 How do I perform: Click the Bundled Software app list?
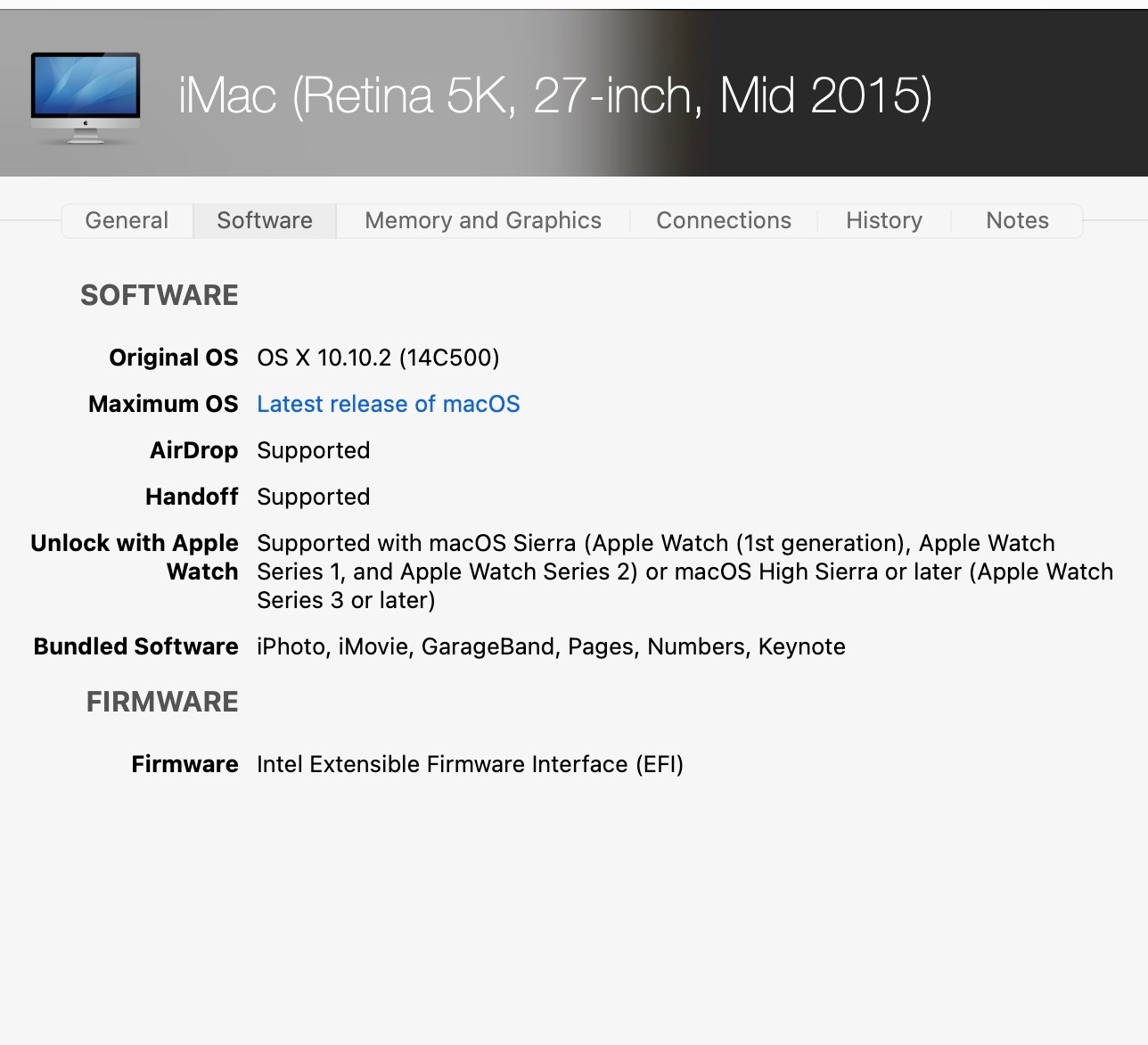pos(551,646)
